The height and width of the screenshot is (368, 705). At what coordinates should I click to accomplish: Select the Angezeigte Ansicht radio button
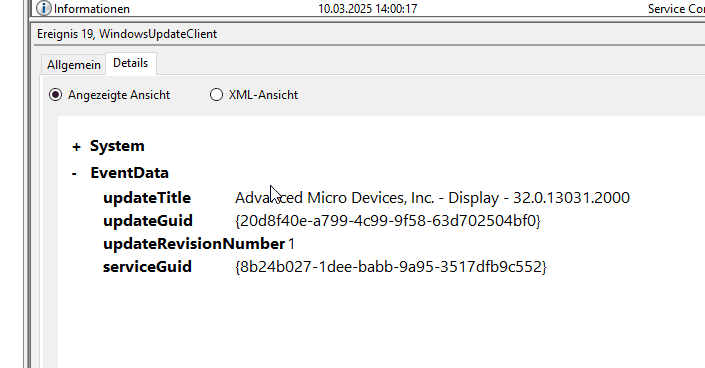(55, 95)
